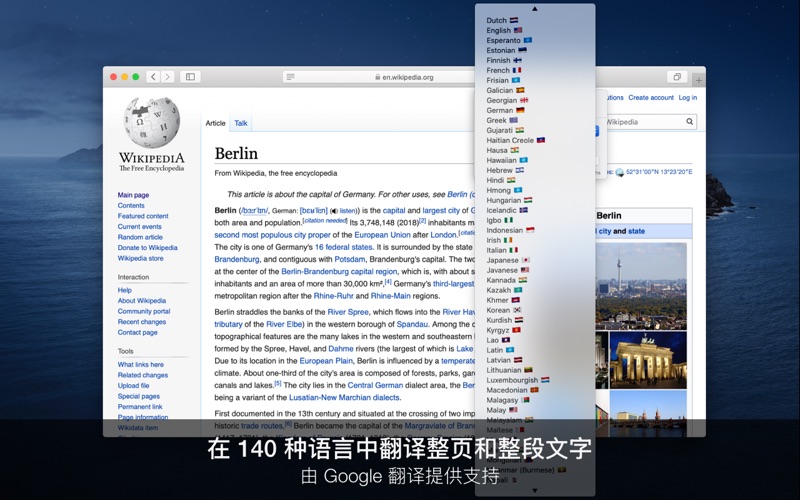
Task: Click the Wikipedia globe logo
Action: pos(152,122)
